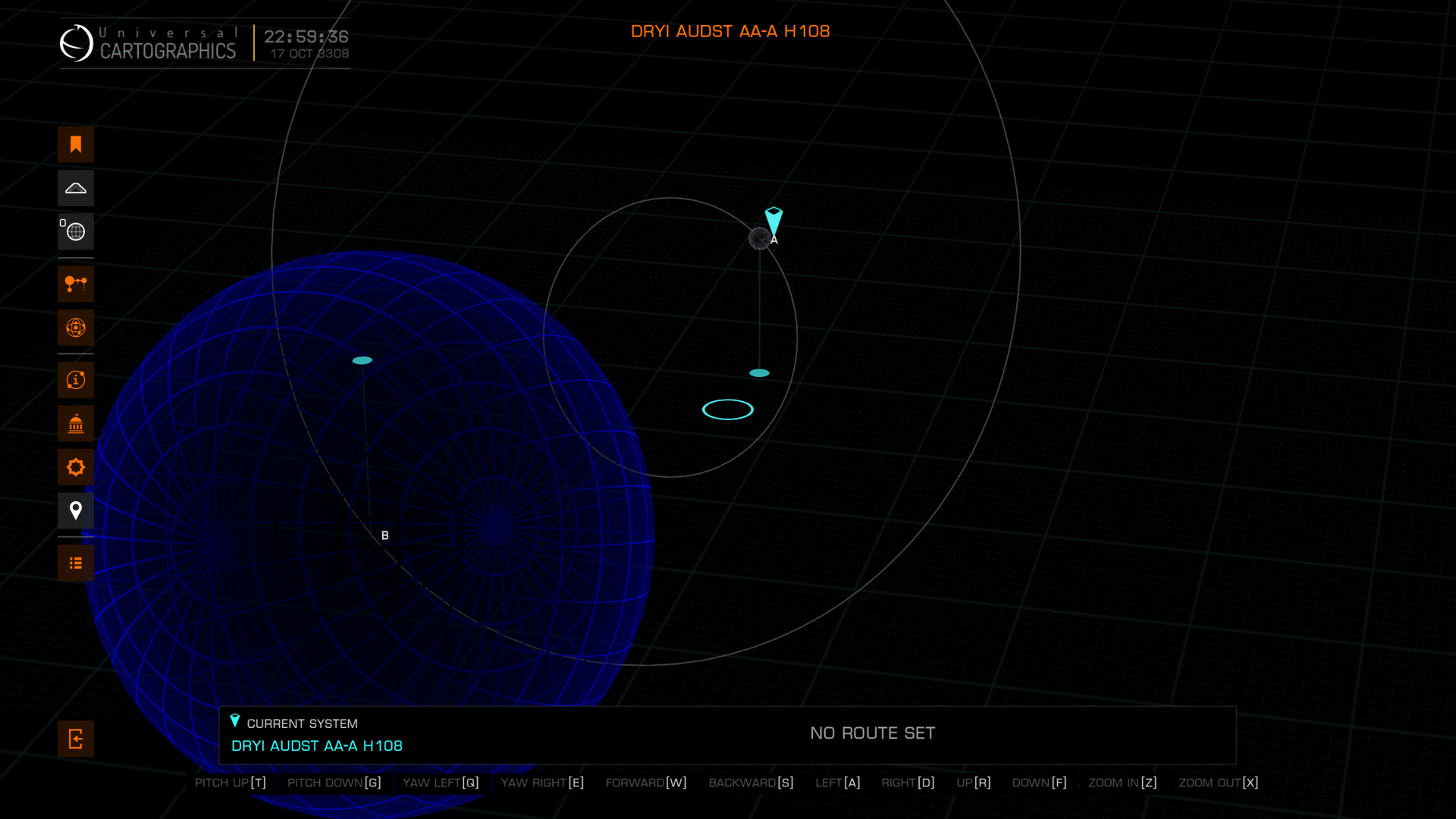Open the body list icon

click(x=76, y=563)
